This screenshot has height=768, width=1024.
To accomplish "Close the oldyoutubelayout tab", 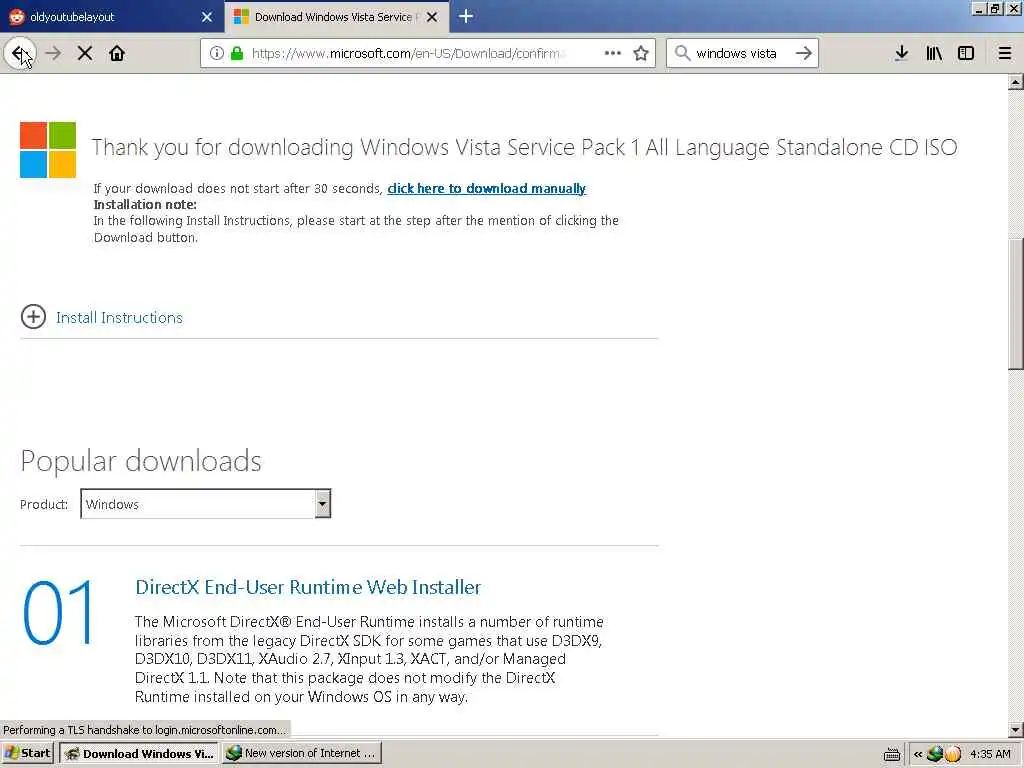I will (207, 17).
